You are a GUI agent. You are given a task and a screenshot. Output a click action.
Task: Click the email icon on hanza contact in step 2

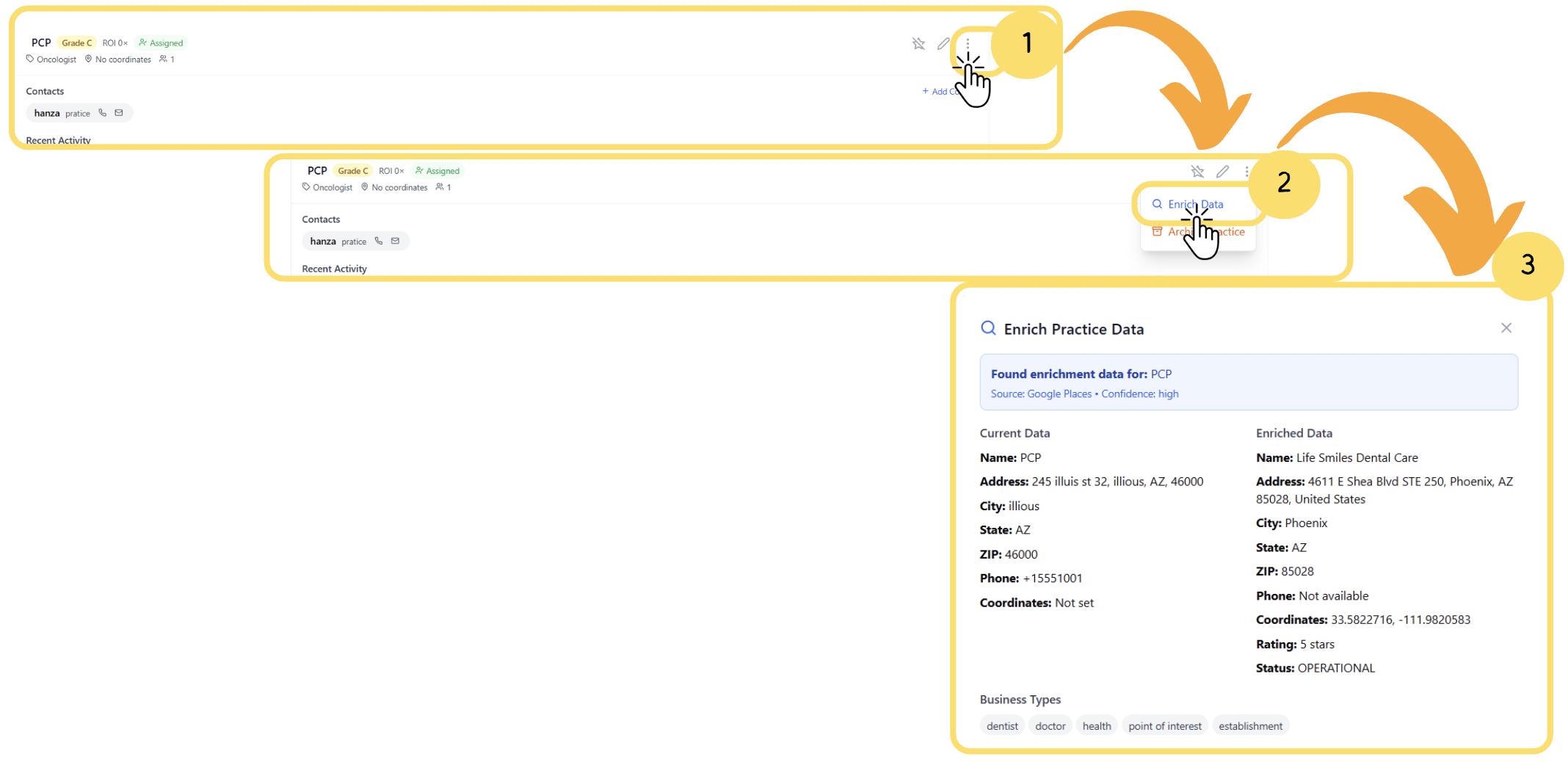(395, 241)
